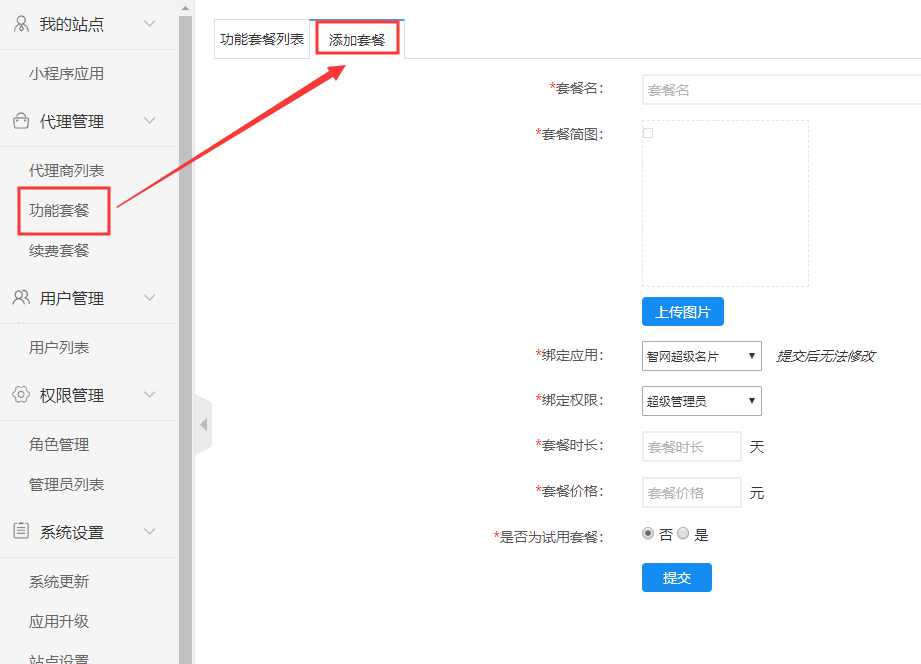Screen dimensions: 921x664
Task: Switch to 添加套餐 tab
Action: coord(357,39)
